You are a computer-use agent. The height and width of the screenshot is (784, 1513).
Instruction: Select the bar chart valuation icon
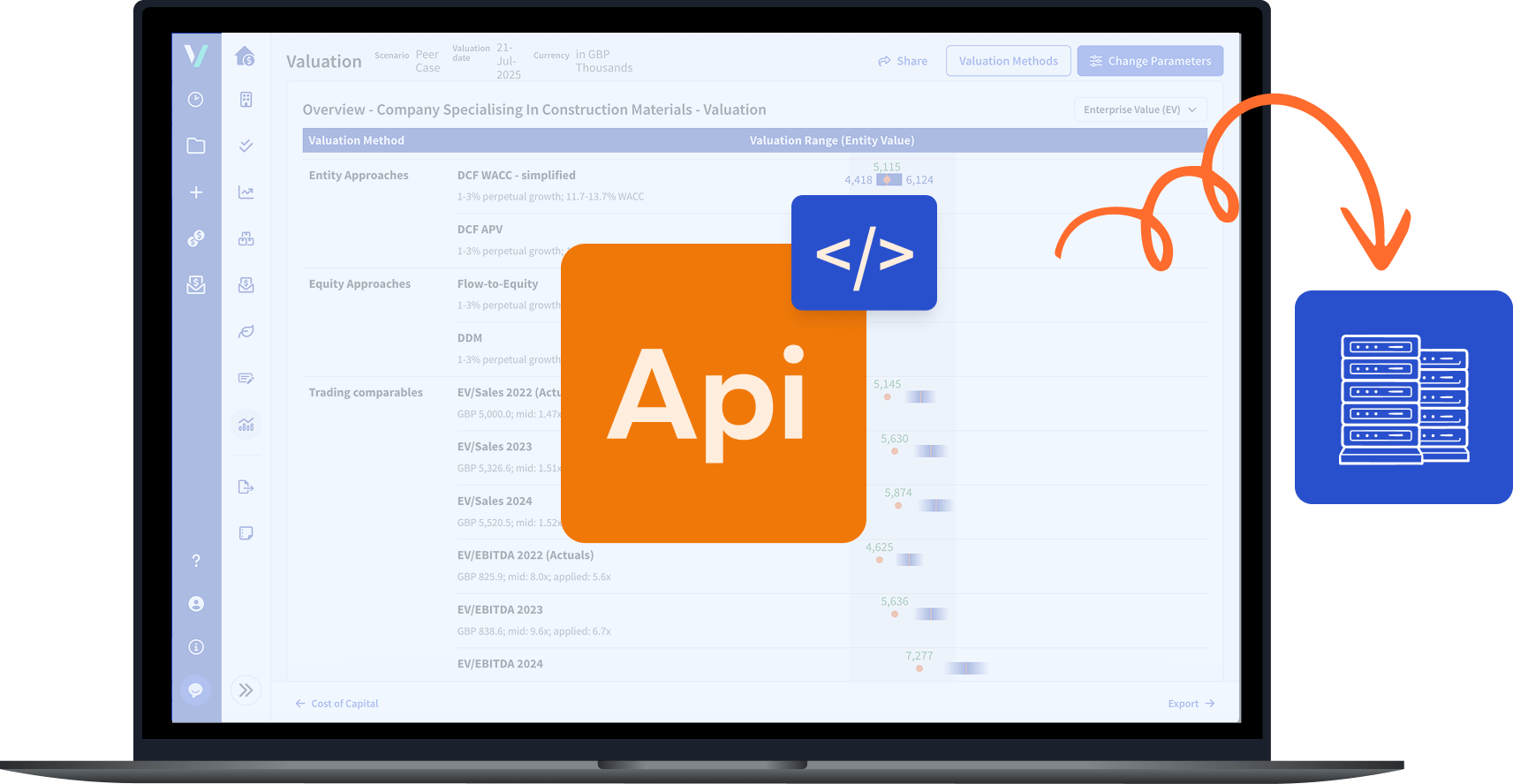coord(246,425)
